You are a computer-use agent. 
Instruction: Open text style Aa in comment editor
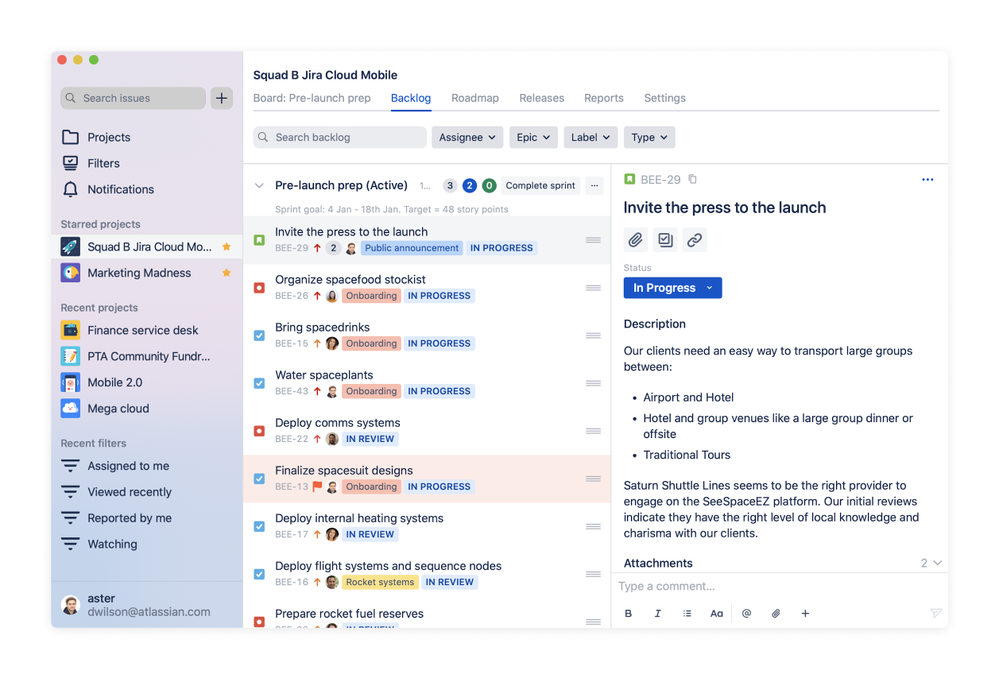pyautogui.click(x=717, y=613)
